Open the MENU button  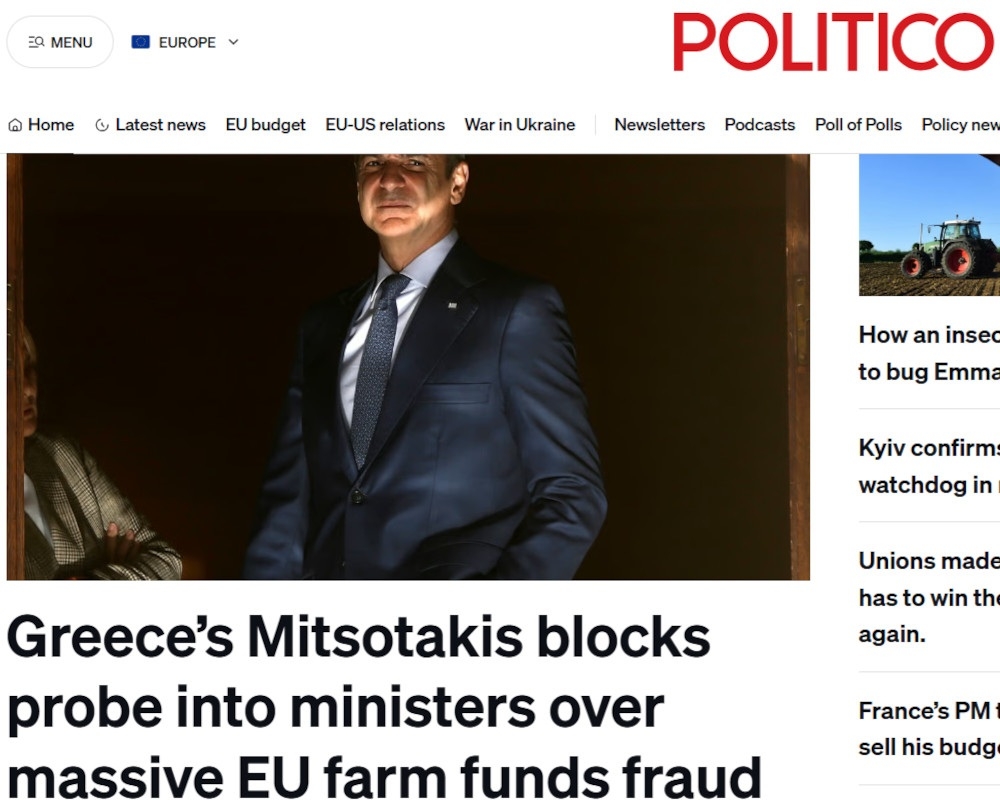click(x=60, y=42)
